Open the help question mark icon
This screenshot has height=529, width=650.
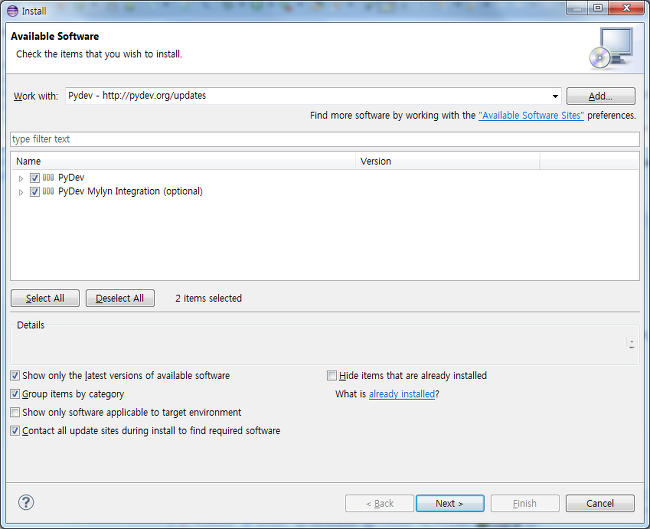(26, 502)
